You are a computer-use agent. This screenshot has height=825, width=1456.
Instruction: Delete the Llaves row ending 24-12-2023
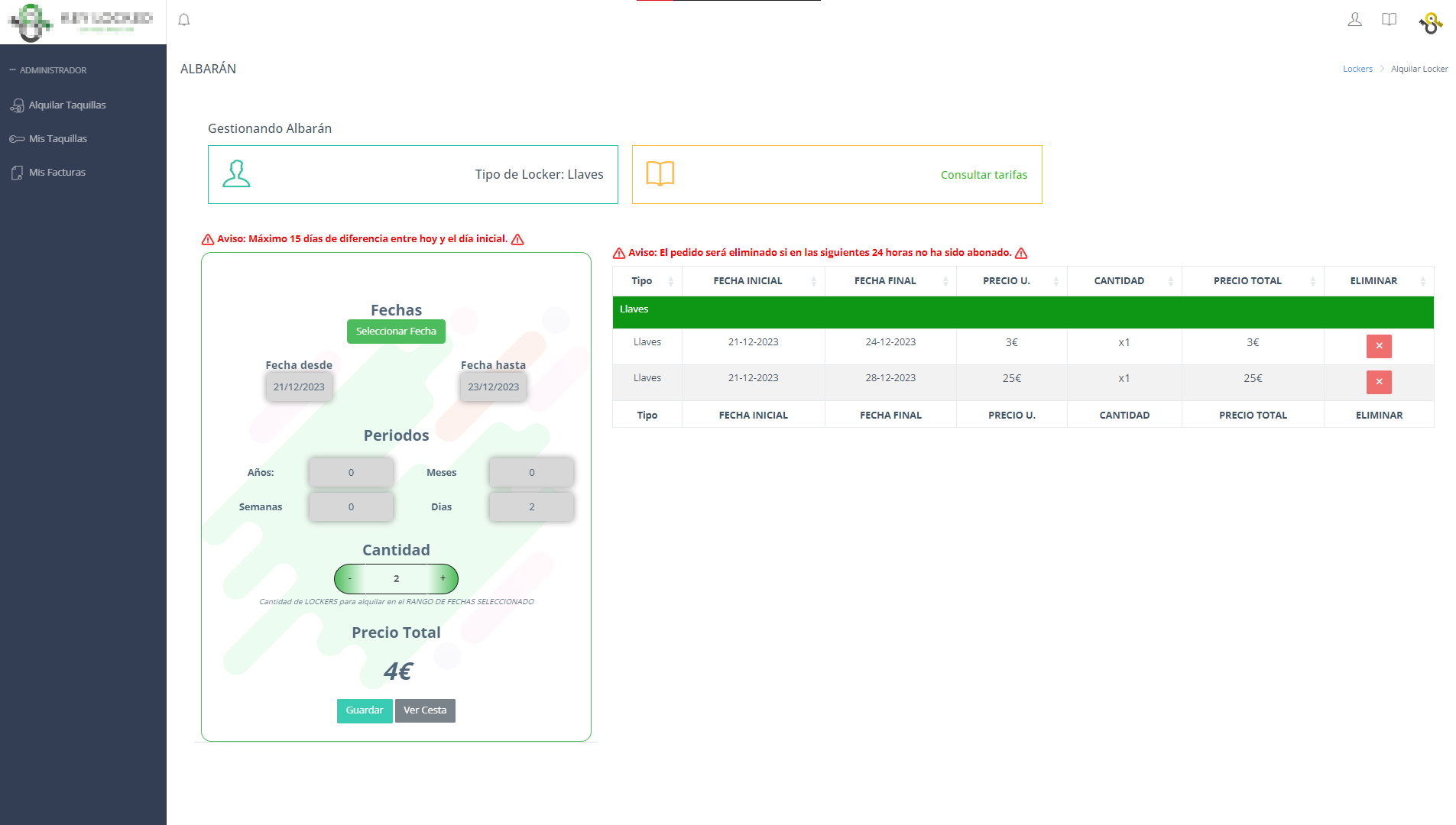point(1379,346)
